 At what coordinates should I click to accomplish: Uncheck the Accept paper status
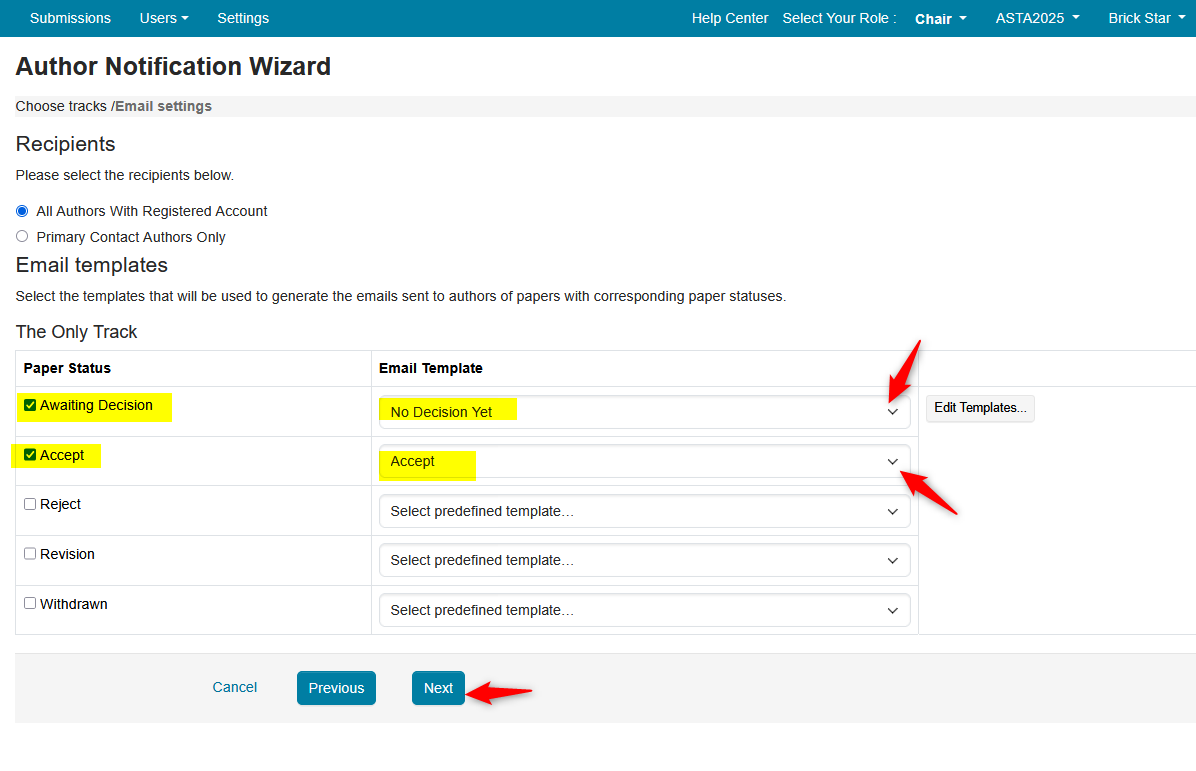(x=29, y=455)
